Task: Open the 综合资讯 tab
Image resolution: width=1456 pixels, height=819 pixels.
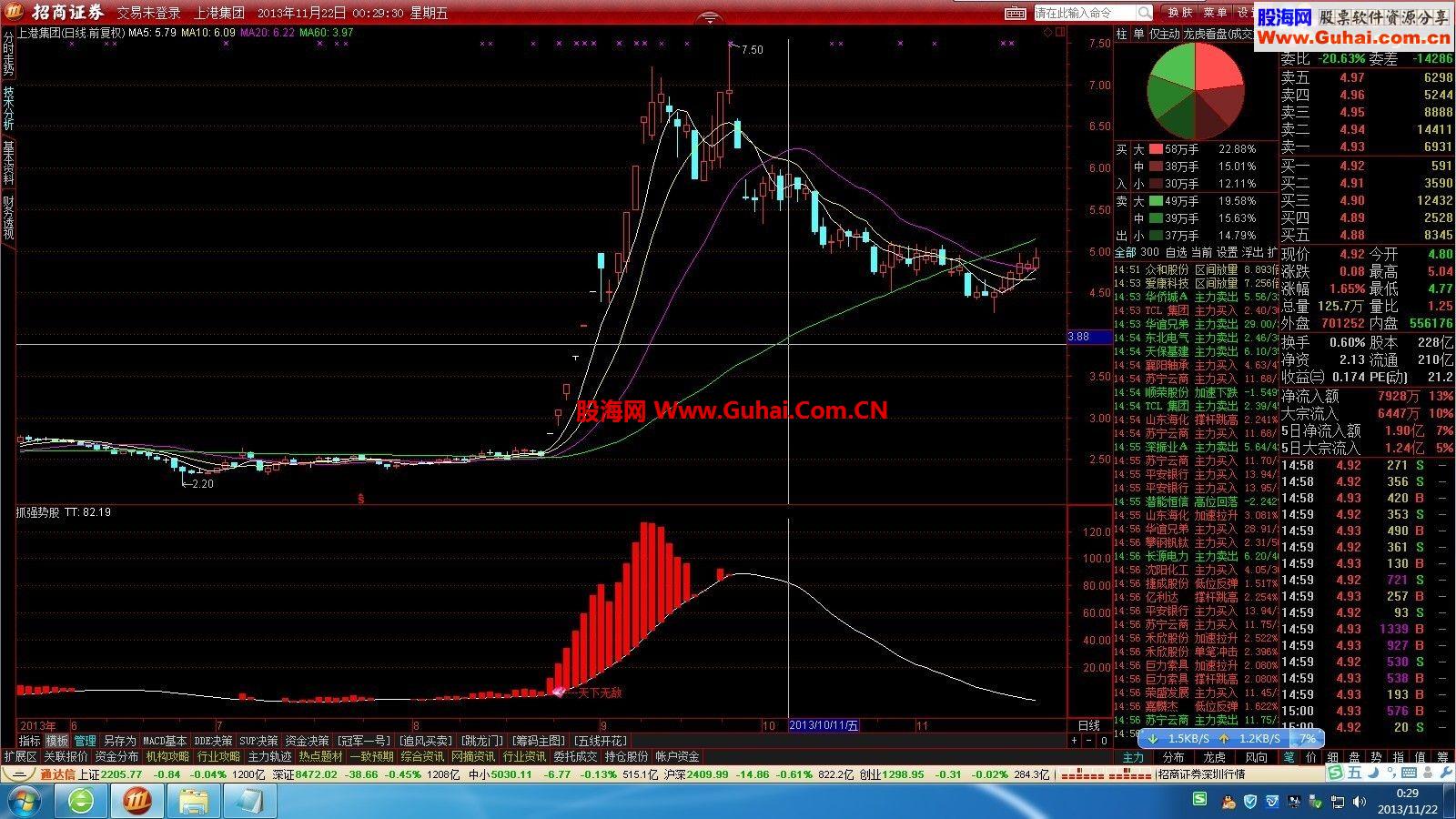Action: (x=422, y=756)
